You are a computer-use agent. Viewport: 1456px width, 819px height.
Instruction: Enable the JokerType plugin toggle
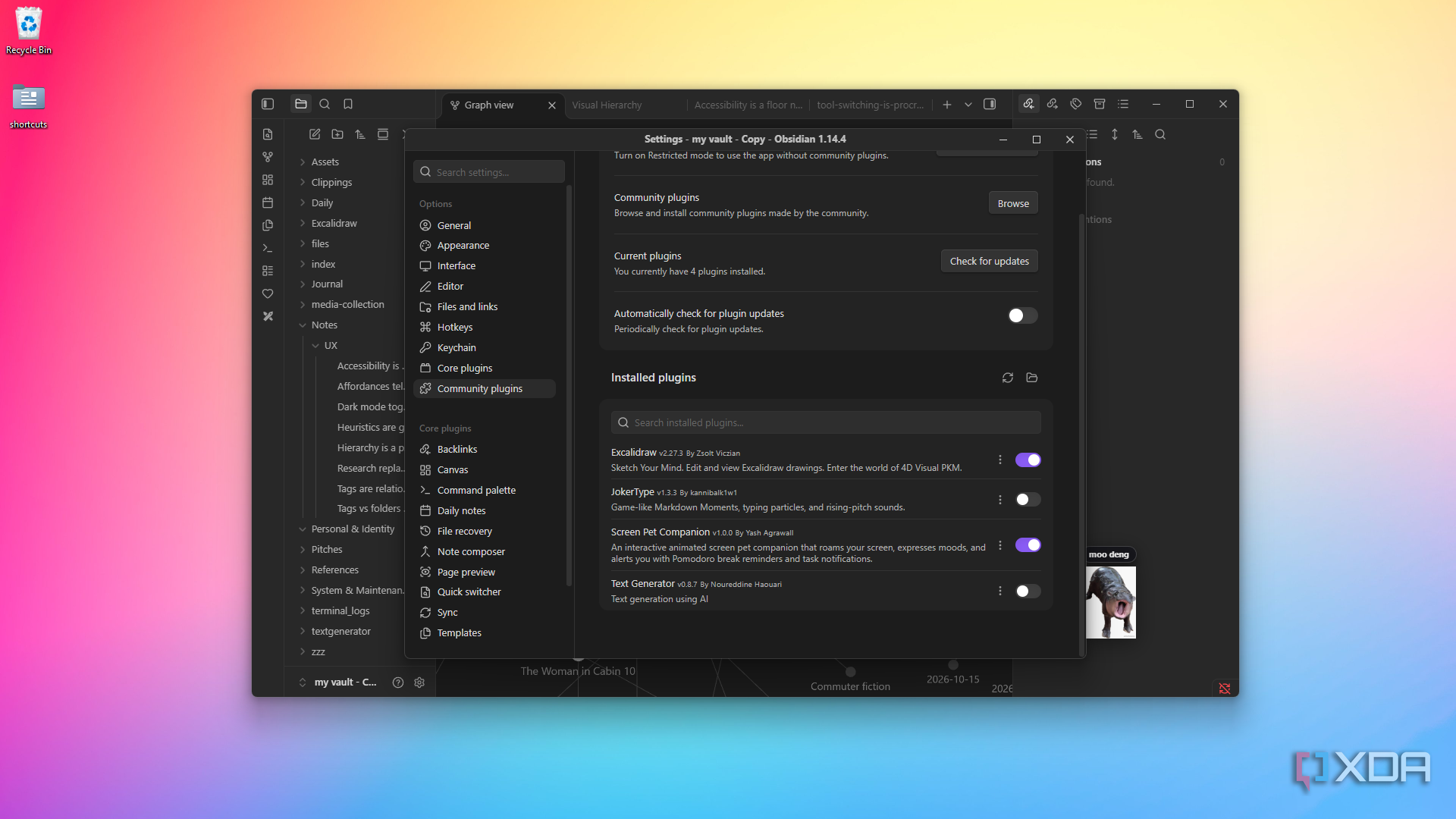point(1028,500)
